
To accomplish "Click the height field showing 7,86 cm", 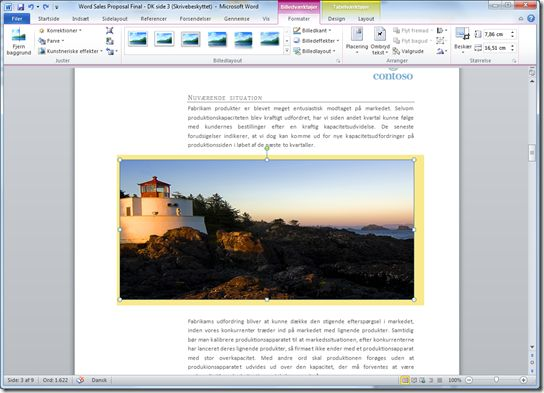I will point(496,34).
